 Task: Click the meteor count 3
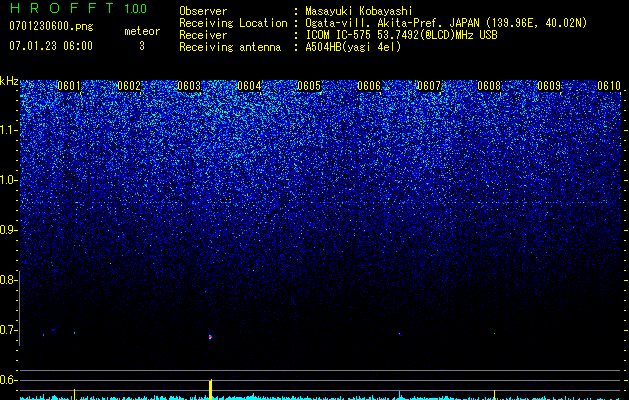coord(142,46)
